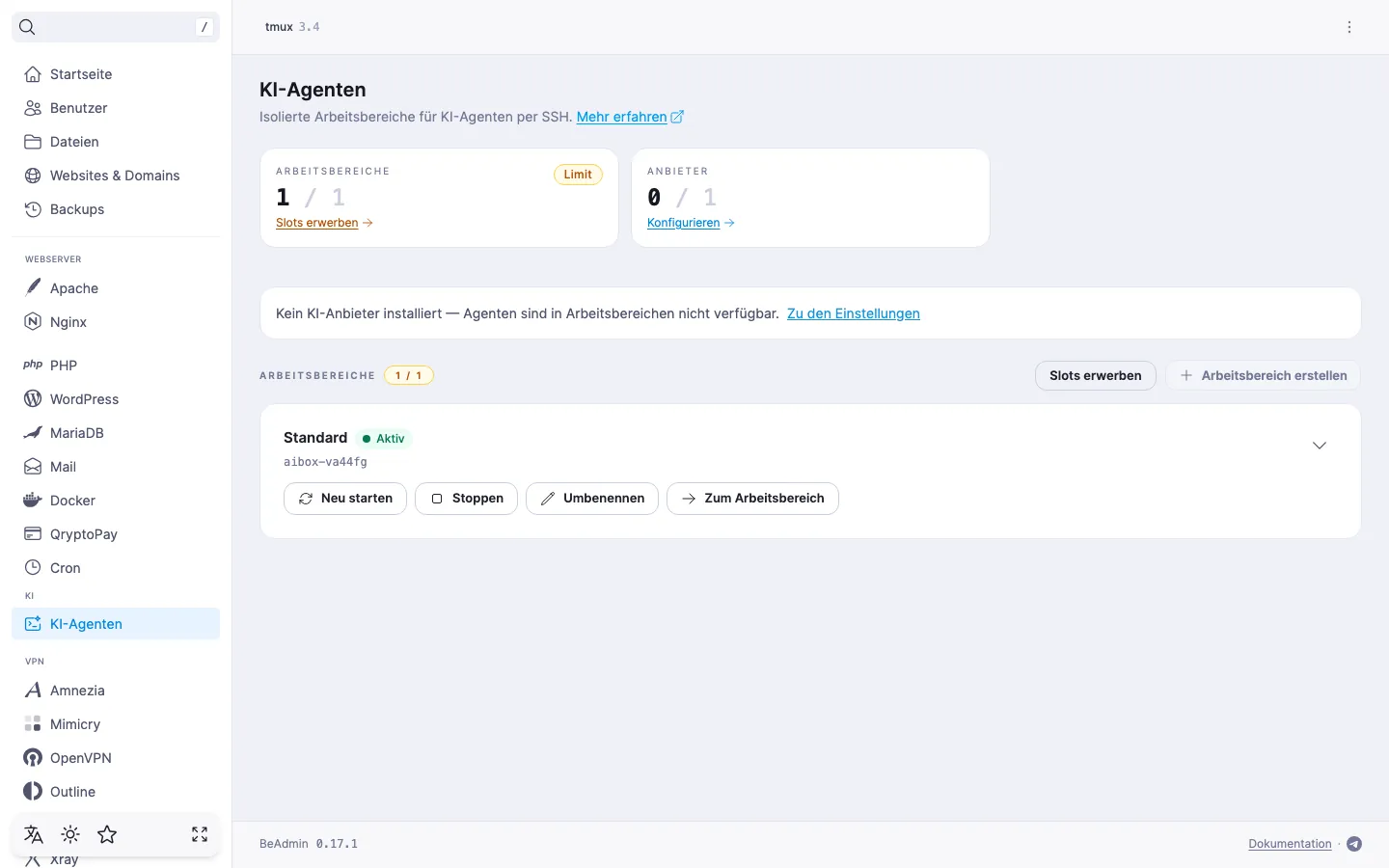1389x868 pixels.
Task: Open Outline VPN page
Action: click(x=116, y=792)
